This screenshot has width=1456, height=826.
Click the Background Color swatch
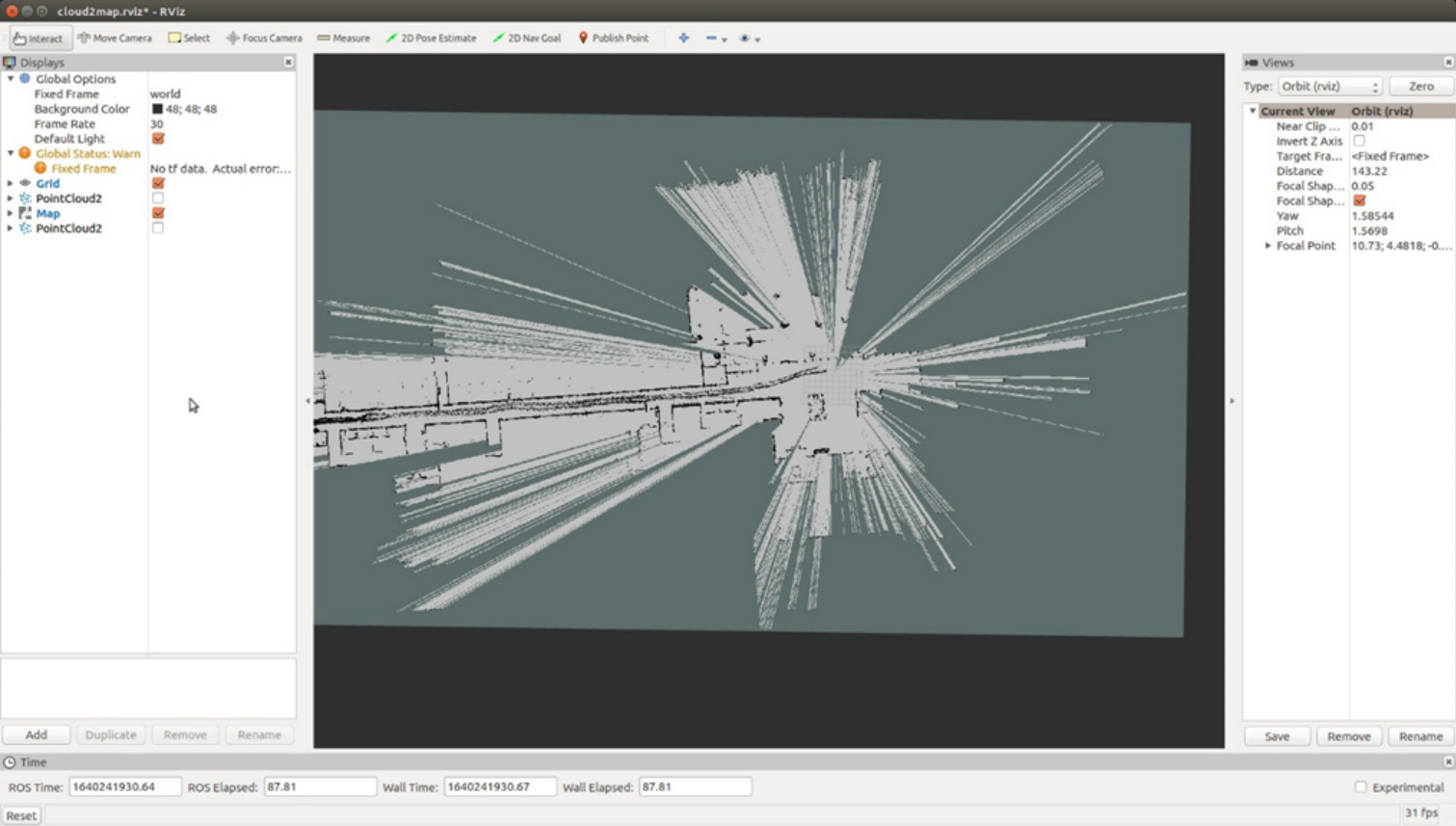(x=157, y=109)
